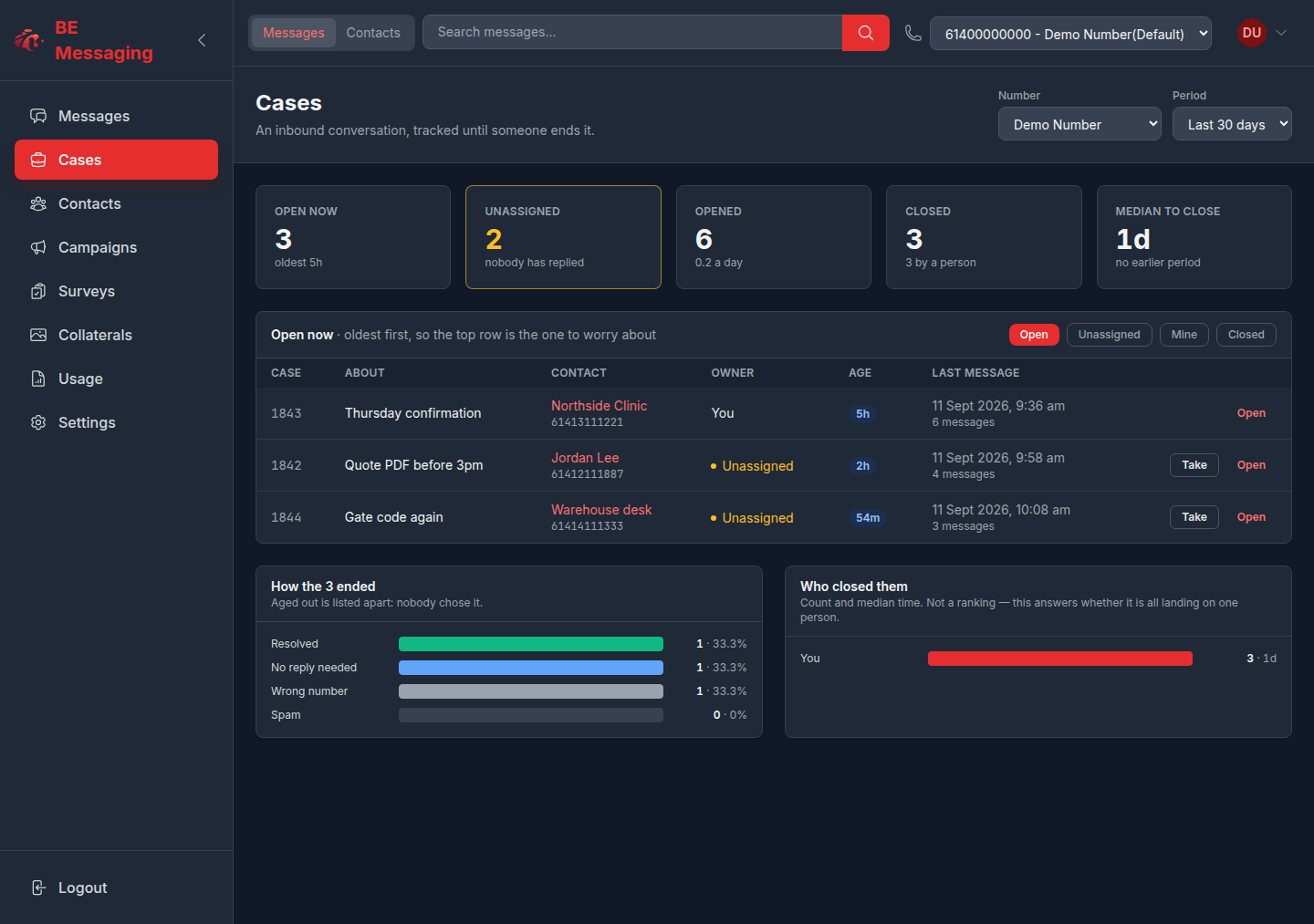Viewport: 1314px width, 924px height.
Task: Click the Median to Close stat card
Action: click(1194, 237)
